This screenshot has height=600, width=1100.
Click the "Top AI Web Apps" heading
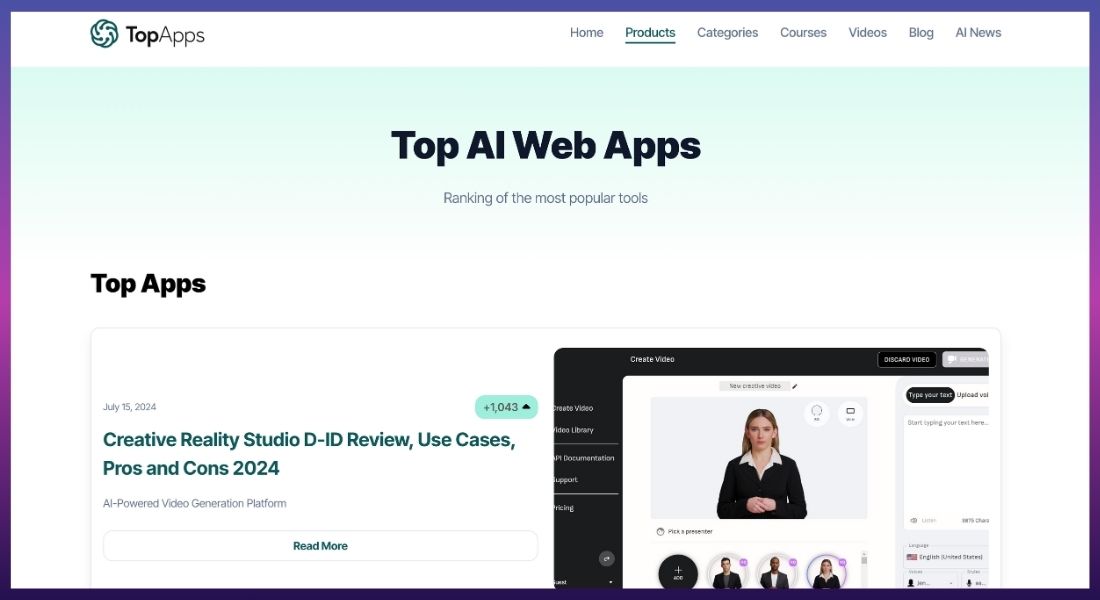[x=546, y=146]
